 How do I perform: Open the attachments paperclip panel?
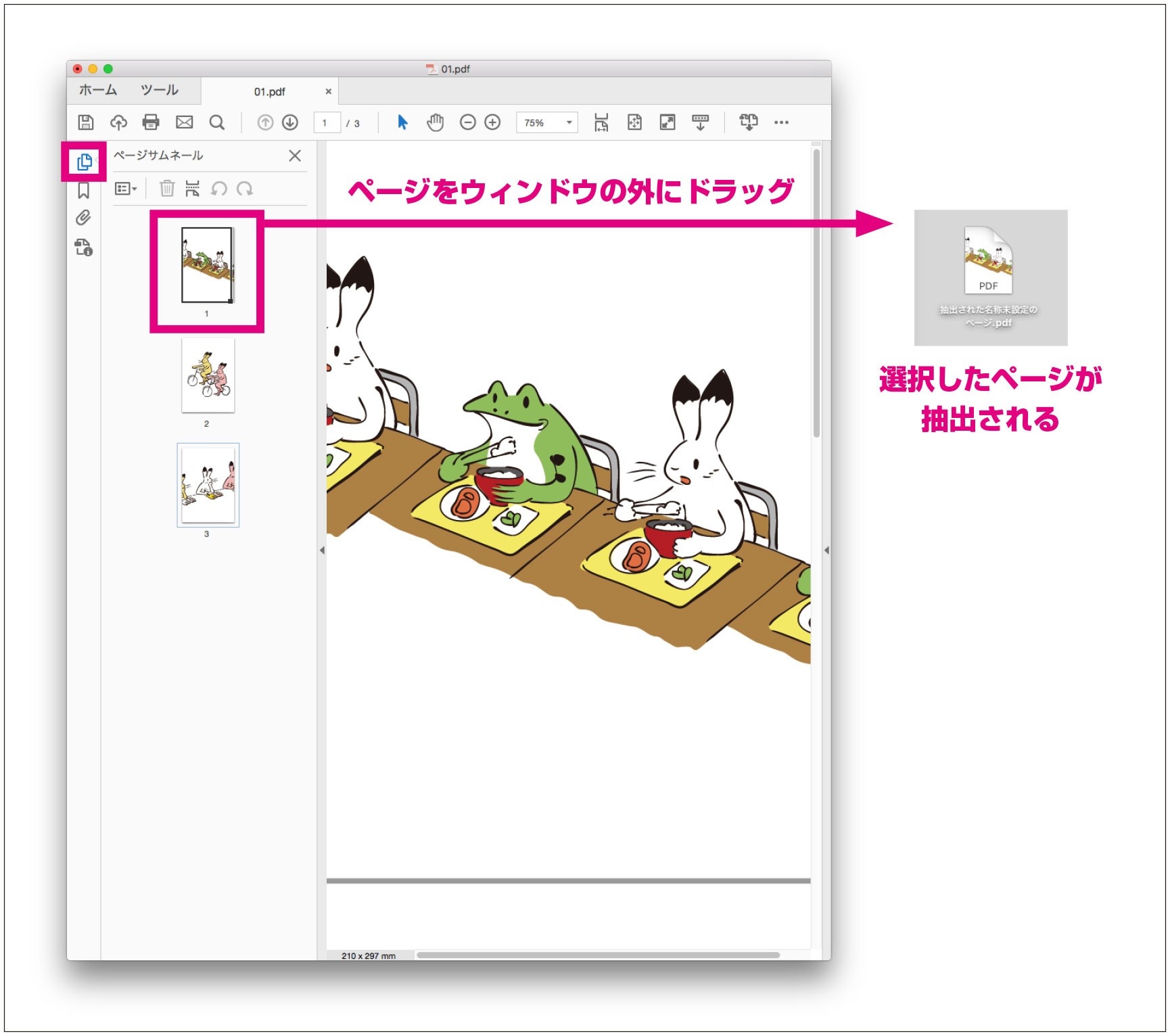point(83,218)
